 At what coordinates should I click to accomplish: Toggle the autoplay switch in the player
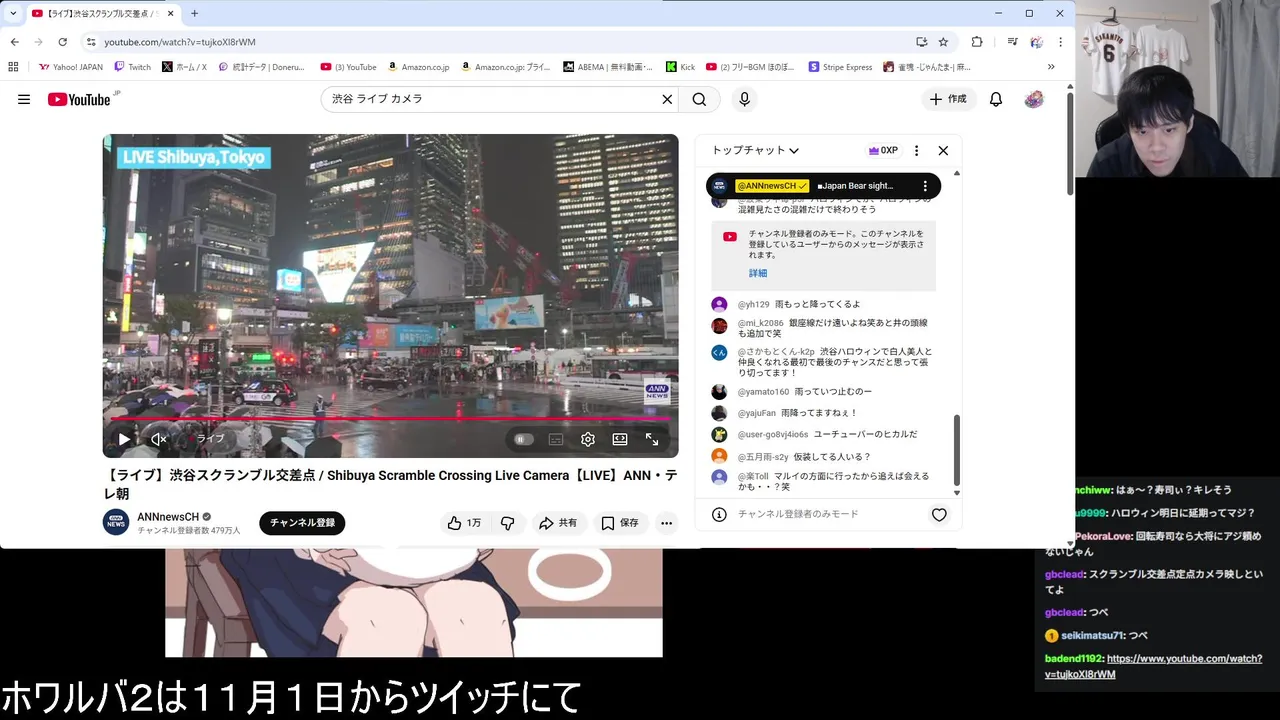point(523,439)
